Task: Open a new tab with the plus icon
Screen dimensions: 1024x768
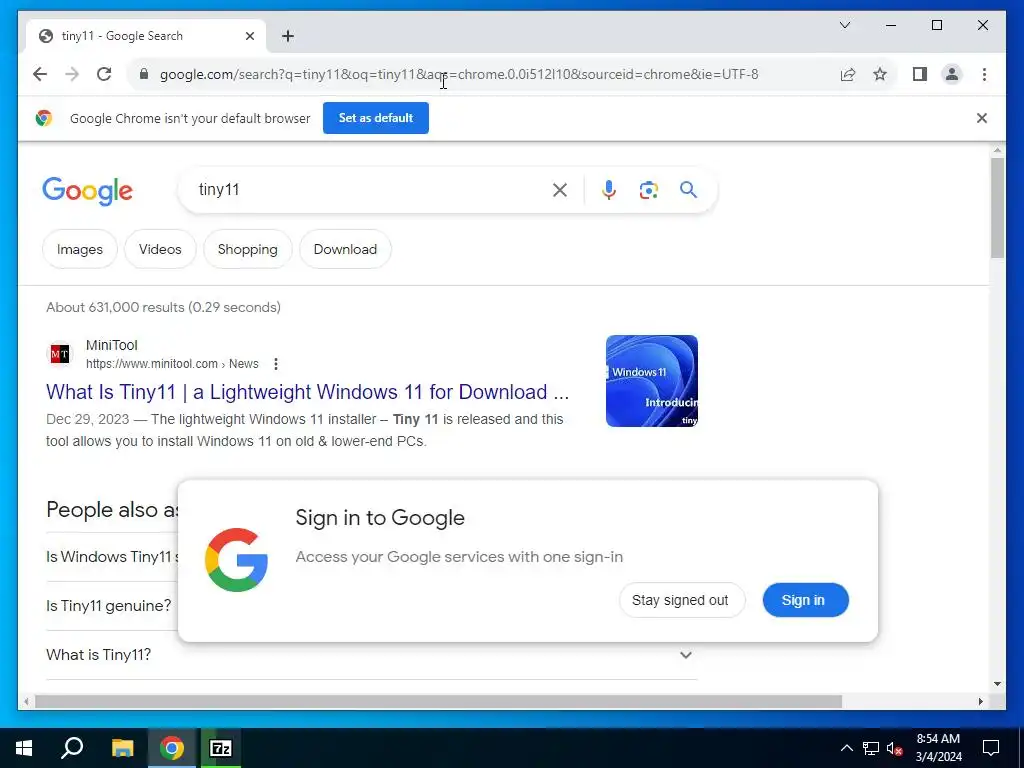Action: (x=288, y=36)
